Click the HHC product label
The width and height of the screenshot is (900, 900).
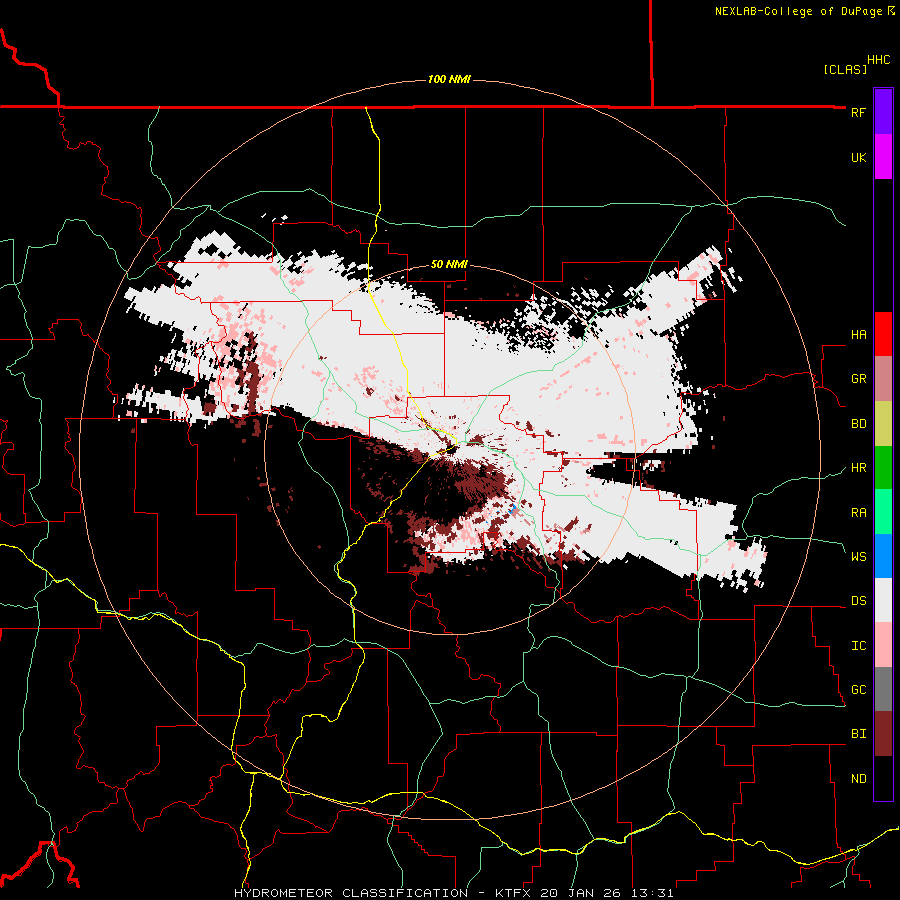[878, 60]
